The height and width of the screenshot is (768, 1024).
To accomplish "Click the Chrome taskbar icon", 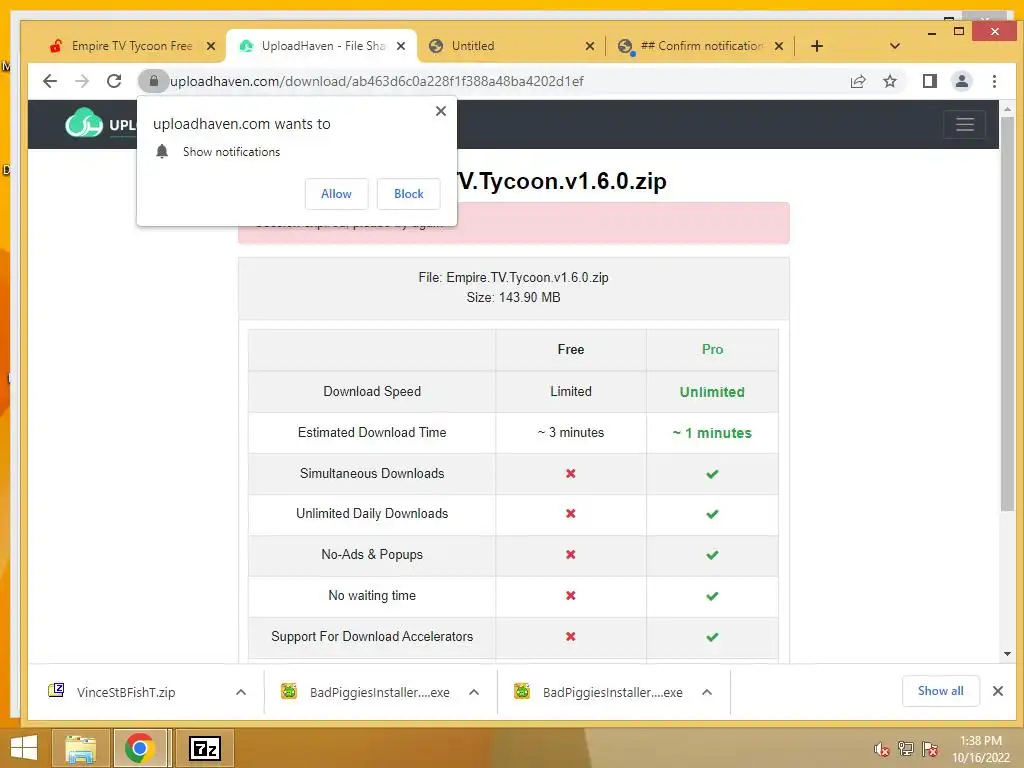I will point(140,748).
